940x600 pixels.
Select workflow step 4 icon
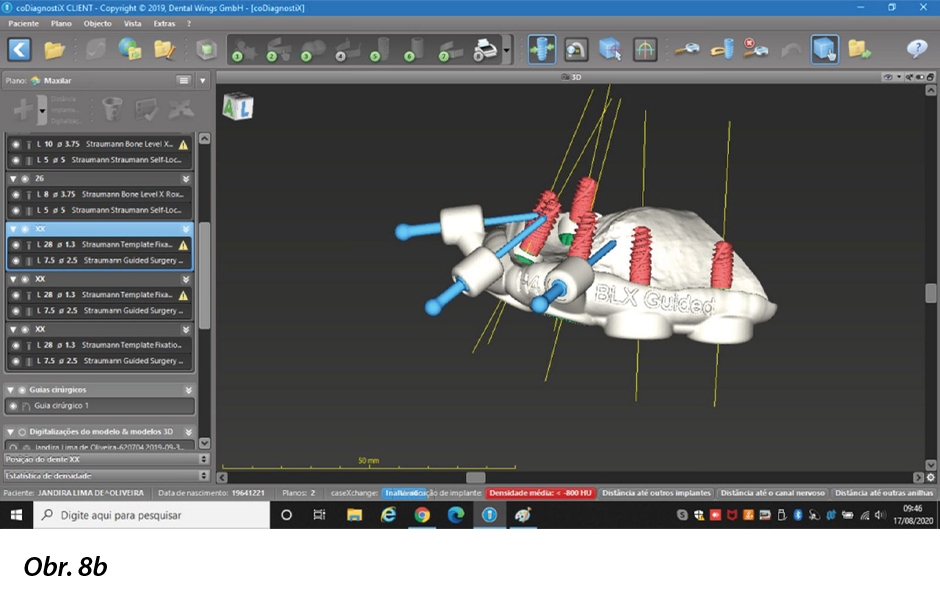point(348,50)
